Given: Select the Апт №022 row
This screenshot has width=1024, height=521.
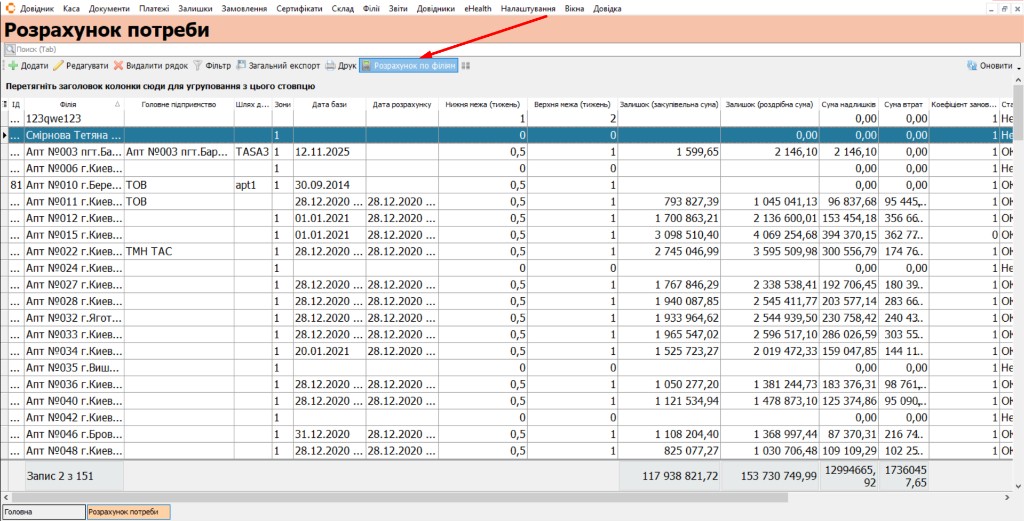Looking at the screenshot, I should coord(507,251).
